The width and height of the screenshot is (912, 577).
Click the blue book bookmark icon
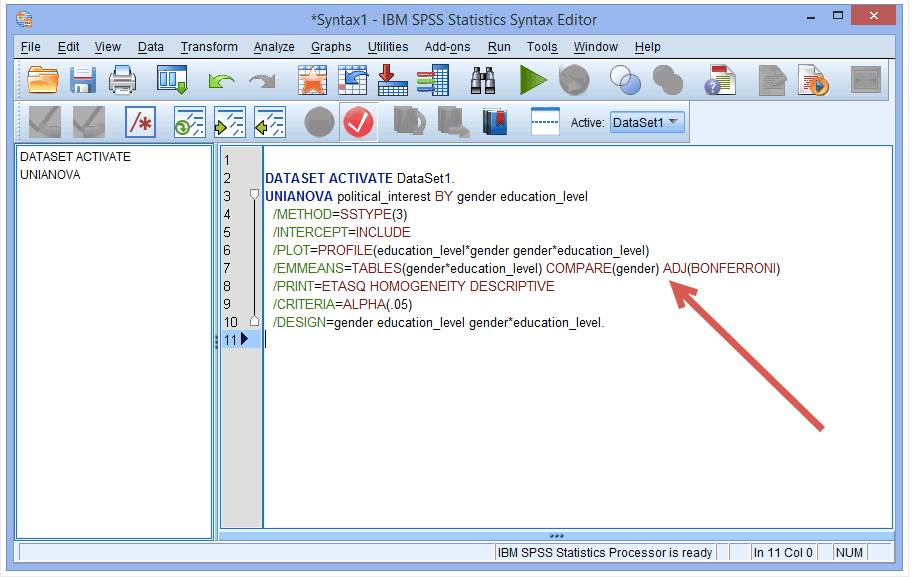[494, 122]
